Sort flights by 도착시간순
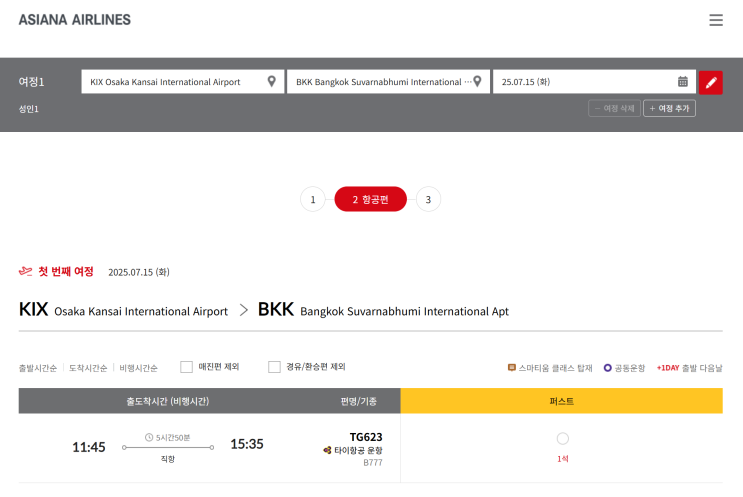This screenshot has width=743, height=497. point(88,368)
